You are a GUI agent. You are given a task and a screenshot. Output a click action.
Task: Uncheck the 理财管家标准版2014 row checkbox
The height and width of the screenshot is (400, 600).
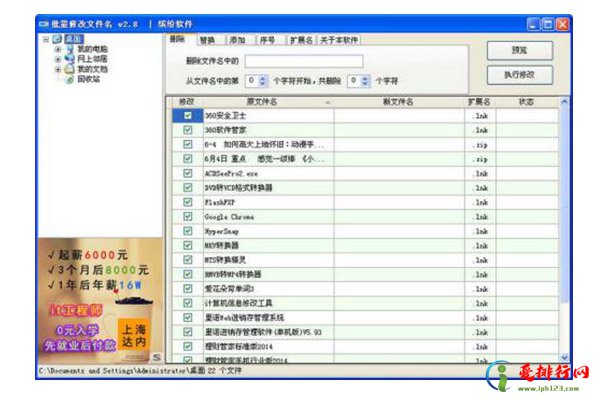click(x=188, y=346)
